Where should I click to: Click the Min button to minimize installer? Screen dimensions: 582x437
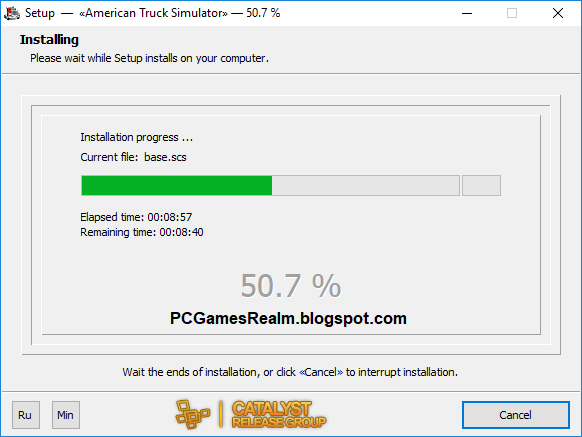coord(66,415)
